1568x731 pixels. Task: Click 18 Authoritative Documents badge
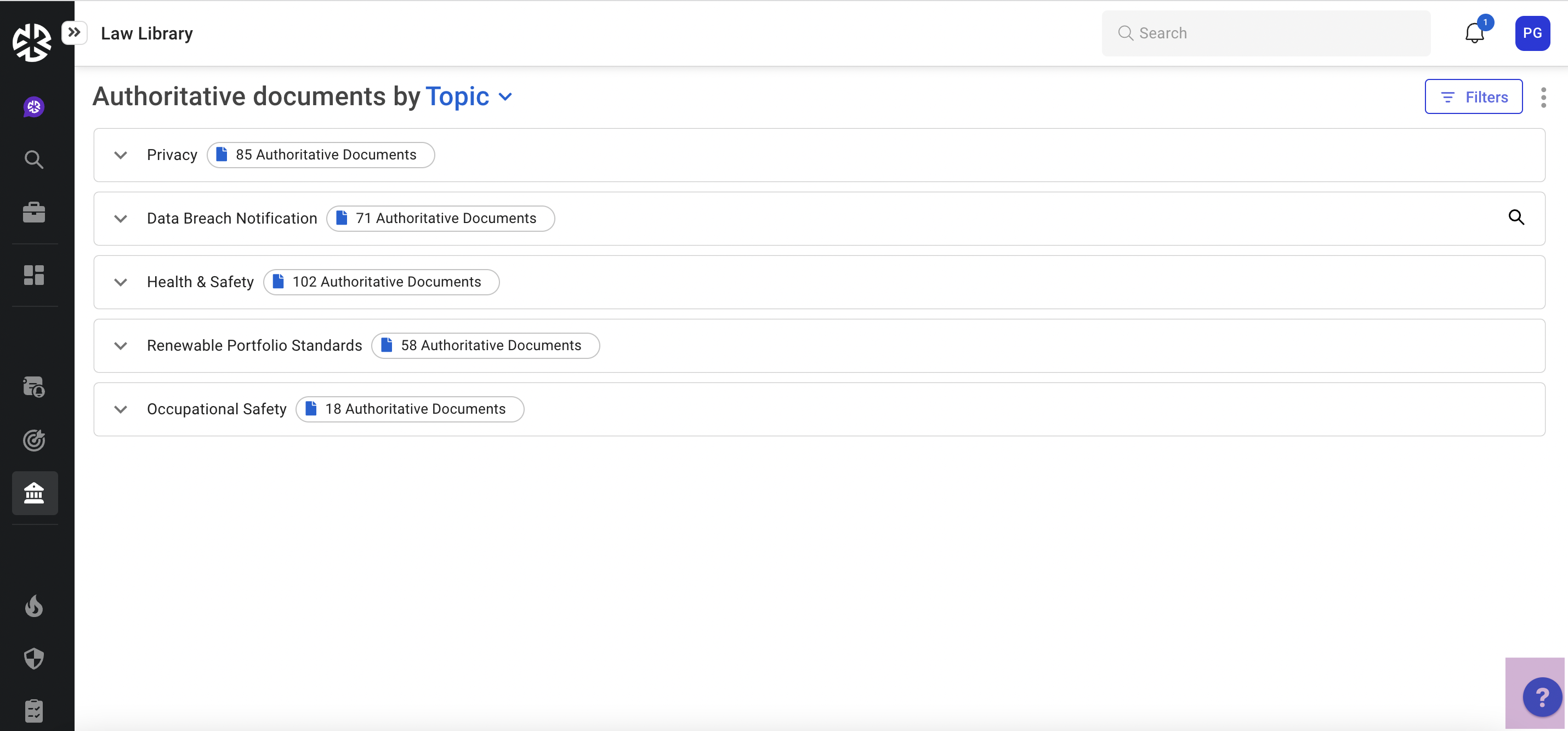tap(410, 409)
